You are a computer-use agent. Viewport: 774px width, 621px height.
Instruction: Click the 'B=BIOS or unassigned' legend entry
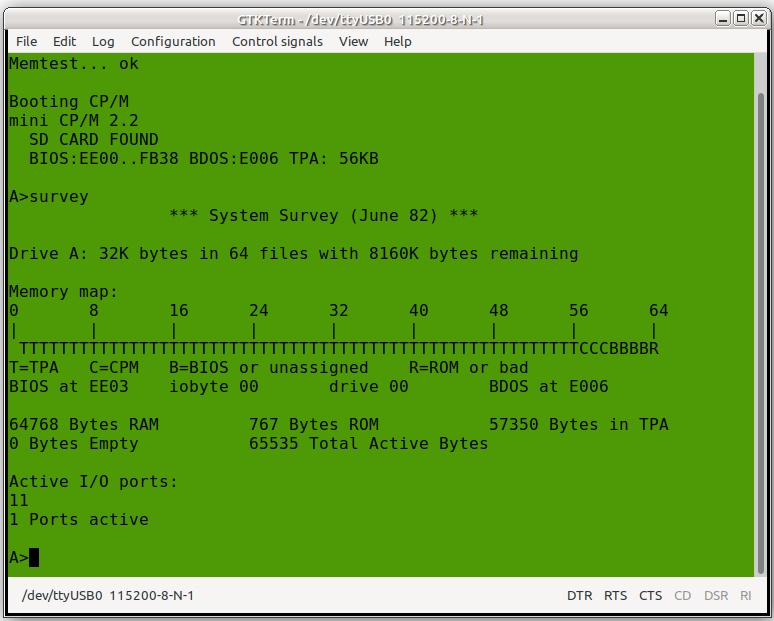[x=269, y=368]
